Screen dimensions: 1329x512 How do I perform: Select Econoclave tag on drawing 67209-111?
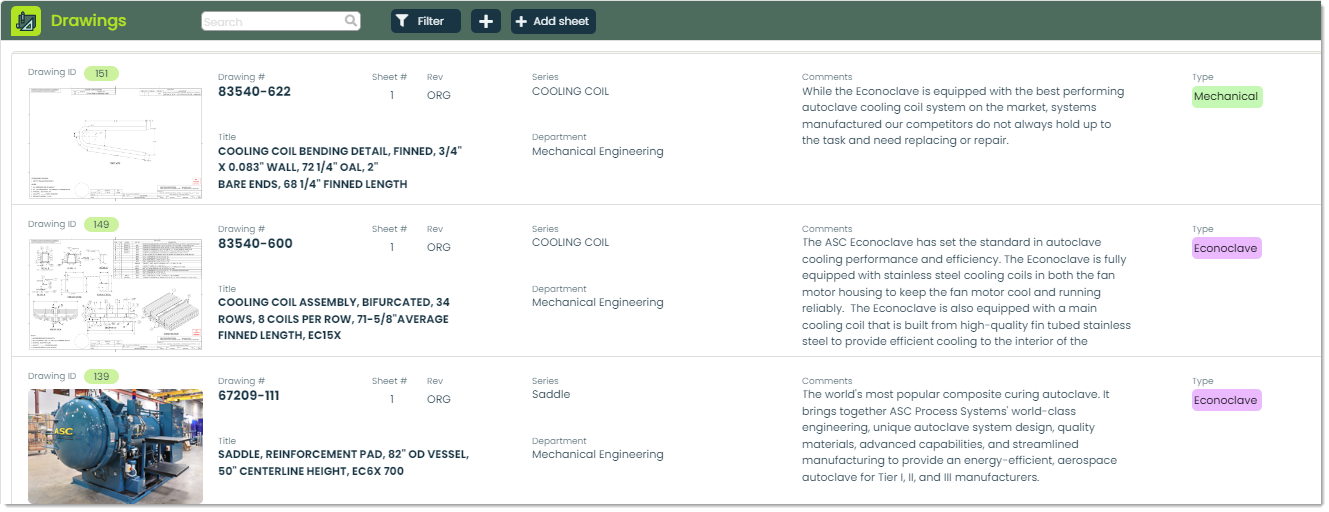1226,400
